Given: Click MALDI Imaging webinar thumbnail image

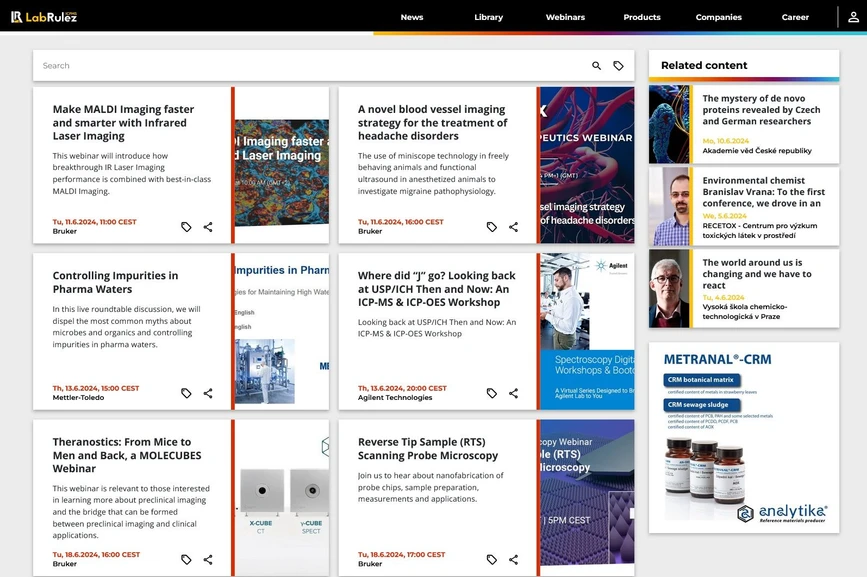Looking at the screenshot, I should (x=282, y=165).
